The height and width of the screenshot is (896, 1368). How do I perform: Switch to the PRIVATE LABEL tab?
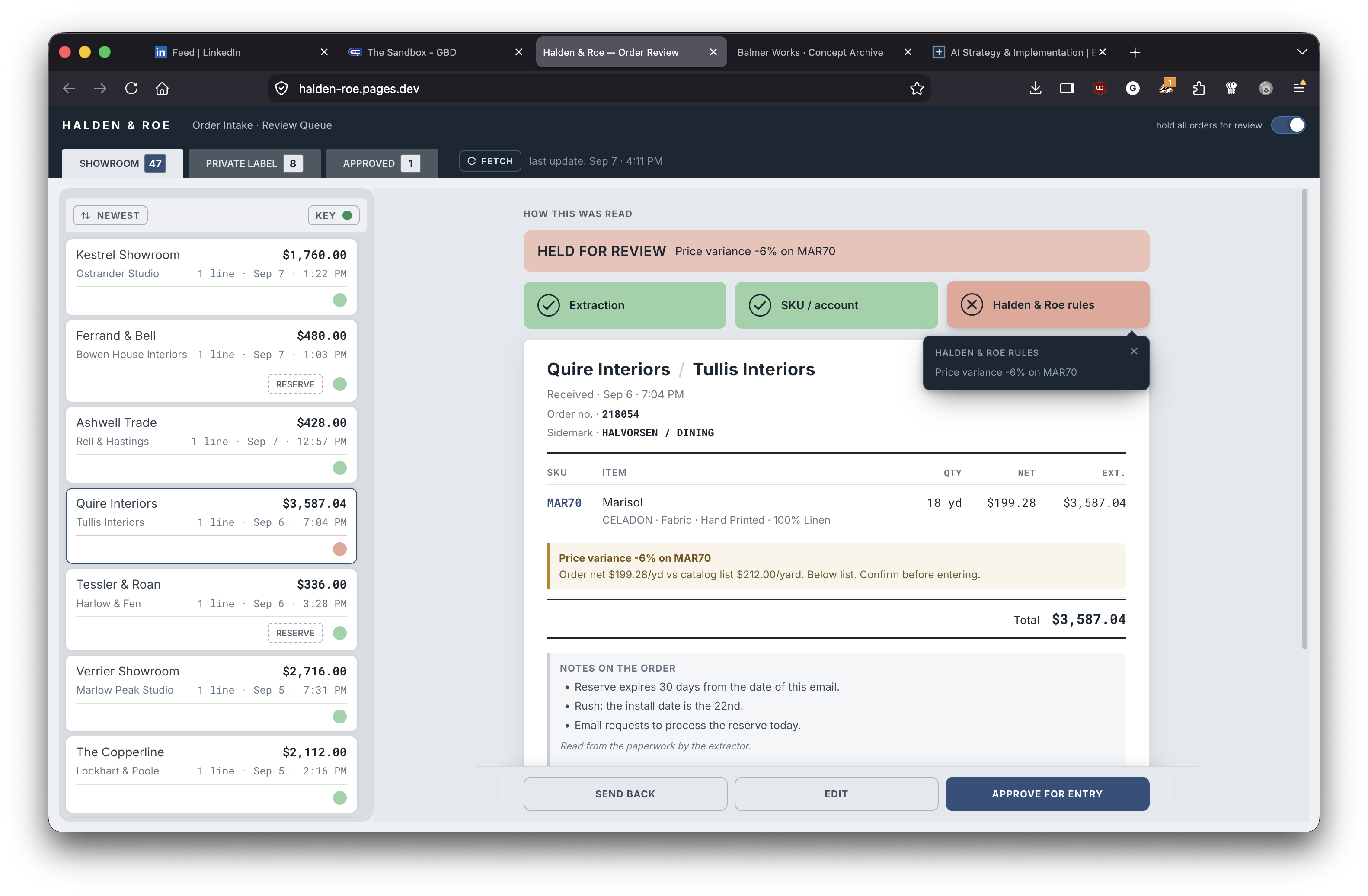tap(254, 163)
